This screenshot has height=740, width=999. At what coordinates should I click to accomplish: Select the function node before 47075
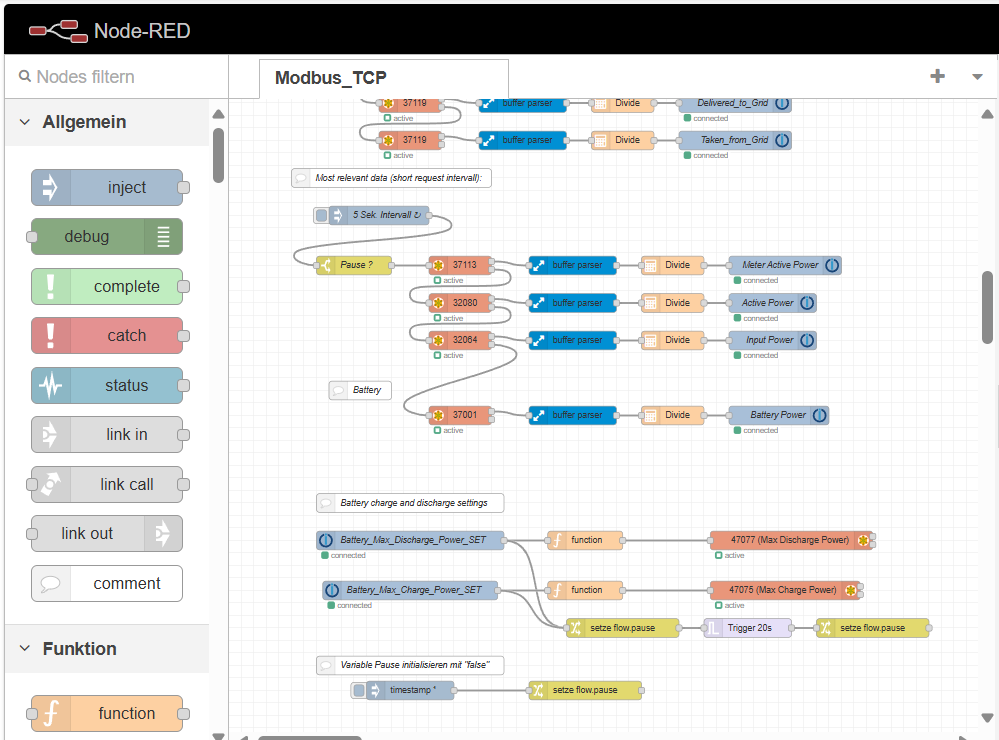[585, 590]
